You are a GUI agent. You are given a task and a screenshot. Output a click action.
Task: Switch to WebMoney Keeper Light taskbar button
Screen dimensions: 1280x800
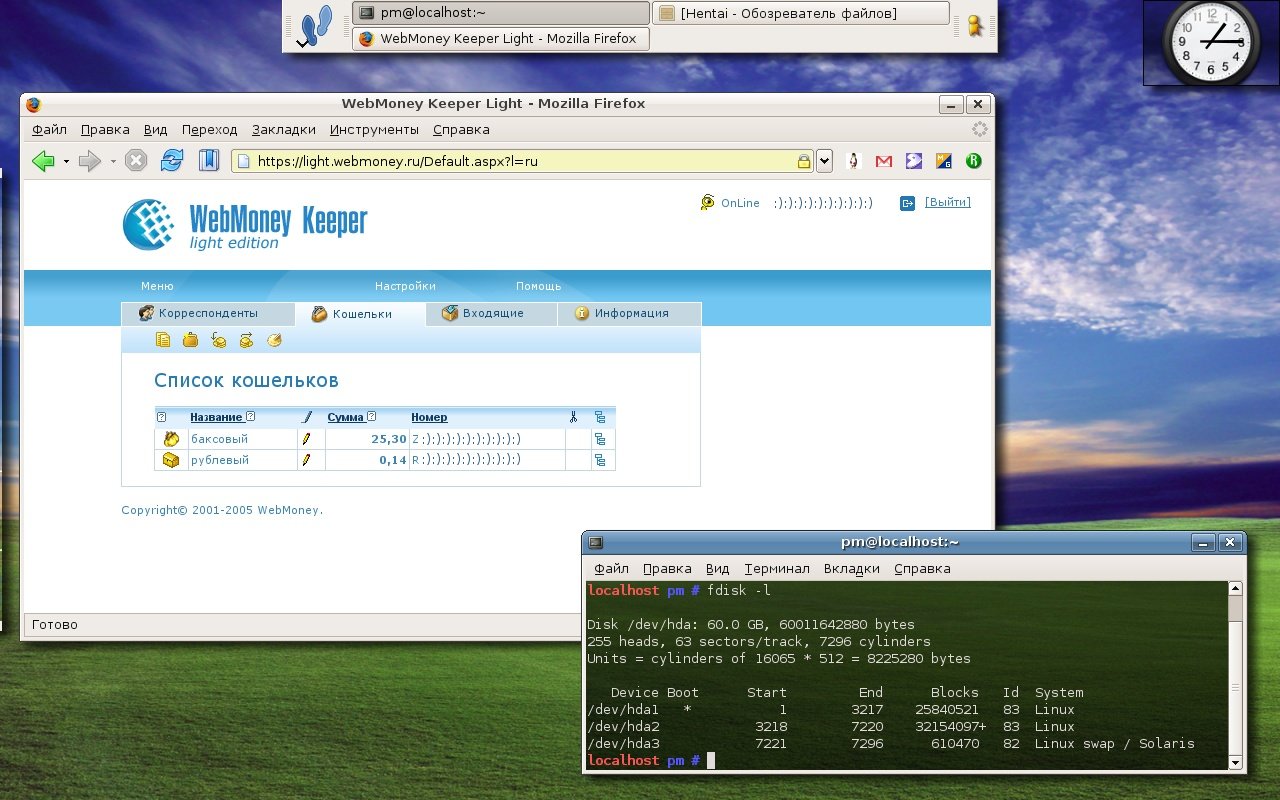pos(500,39)
